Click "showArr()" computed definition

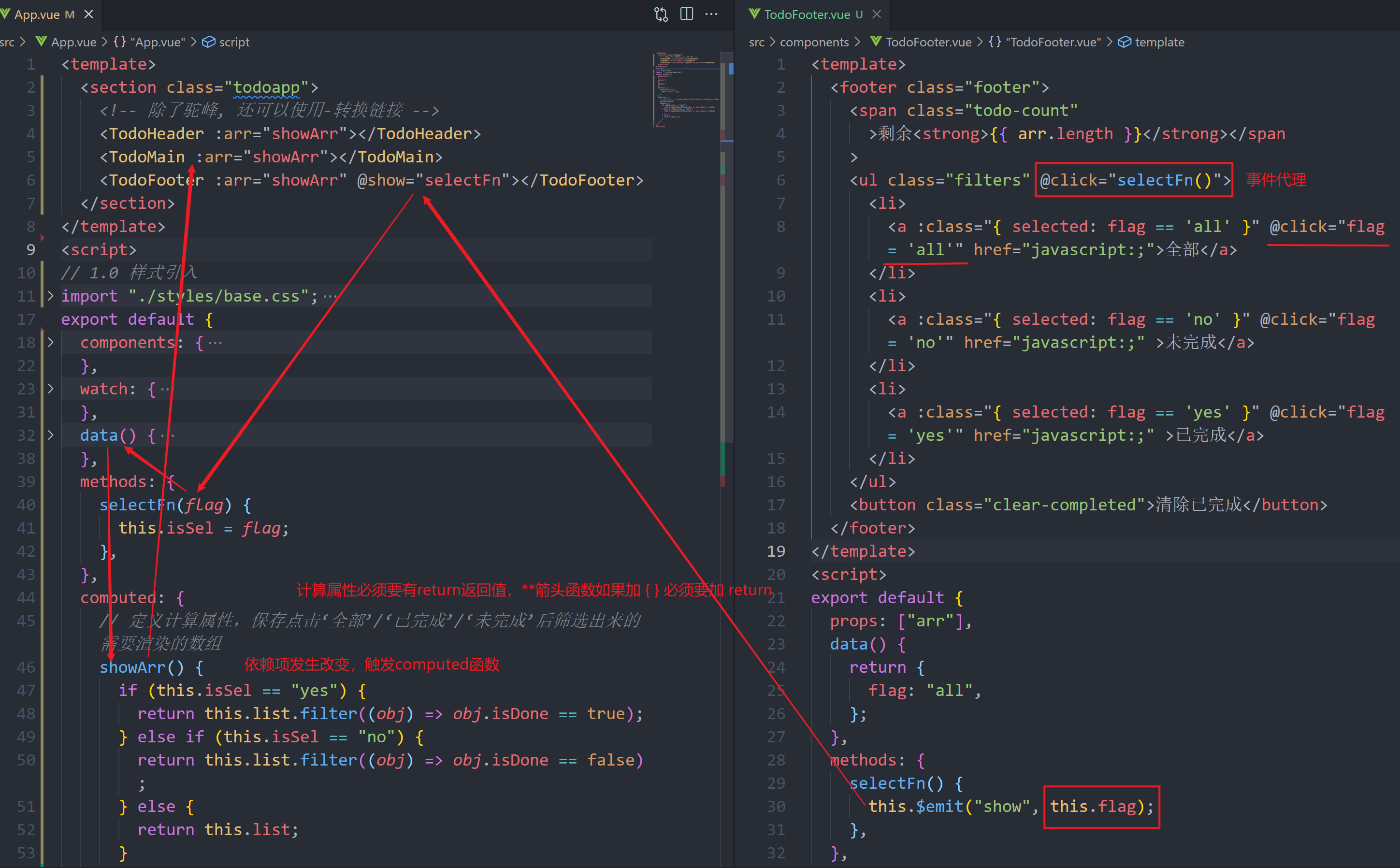click(142, 667)
